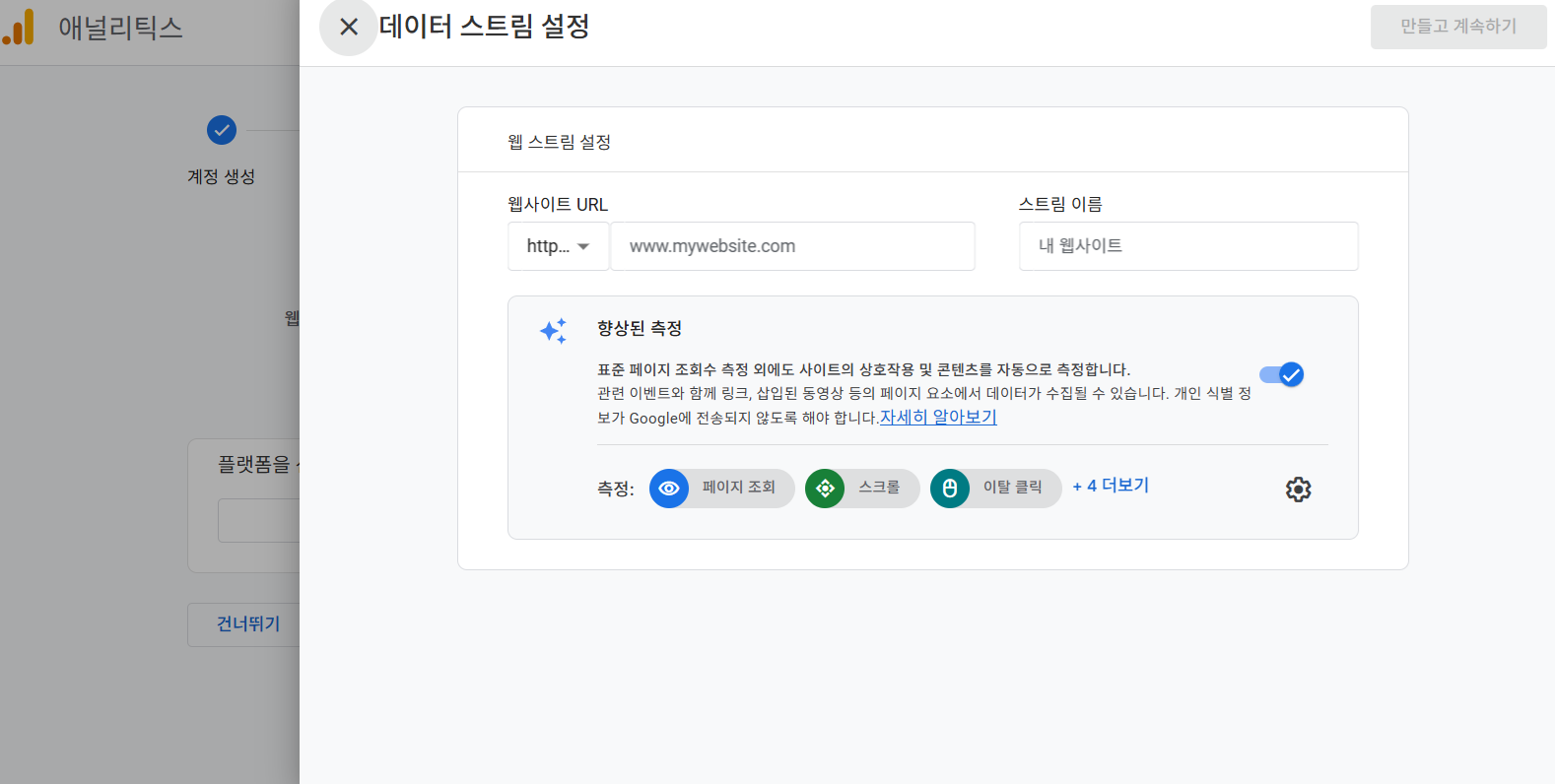Select the 이탈 클릭 chip label
Viewport: 1555px width, 784px height.
point(1012,488)
